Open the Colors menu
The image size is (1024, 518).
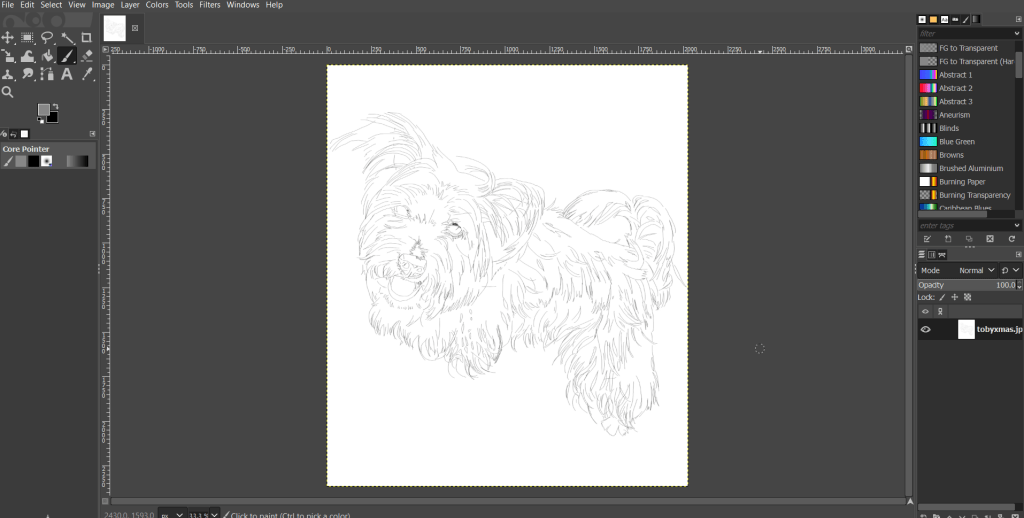157,5
